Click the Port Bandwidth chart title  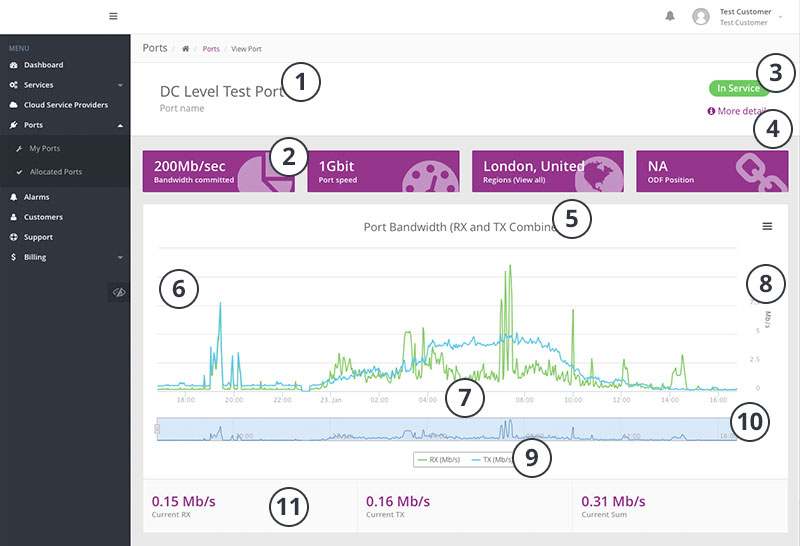(x=460, y=227)
